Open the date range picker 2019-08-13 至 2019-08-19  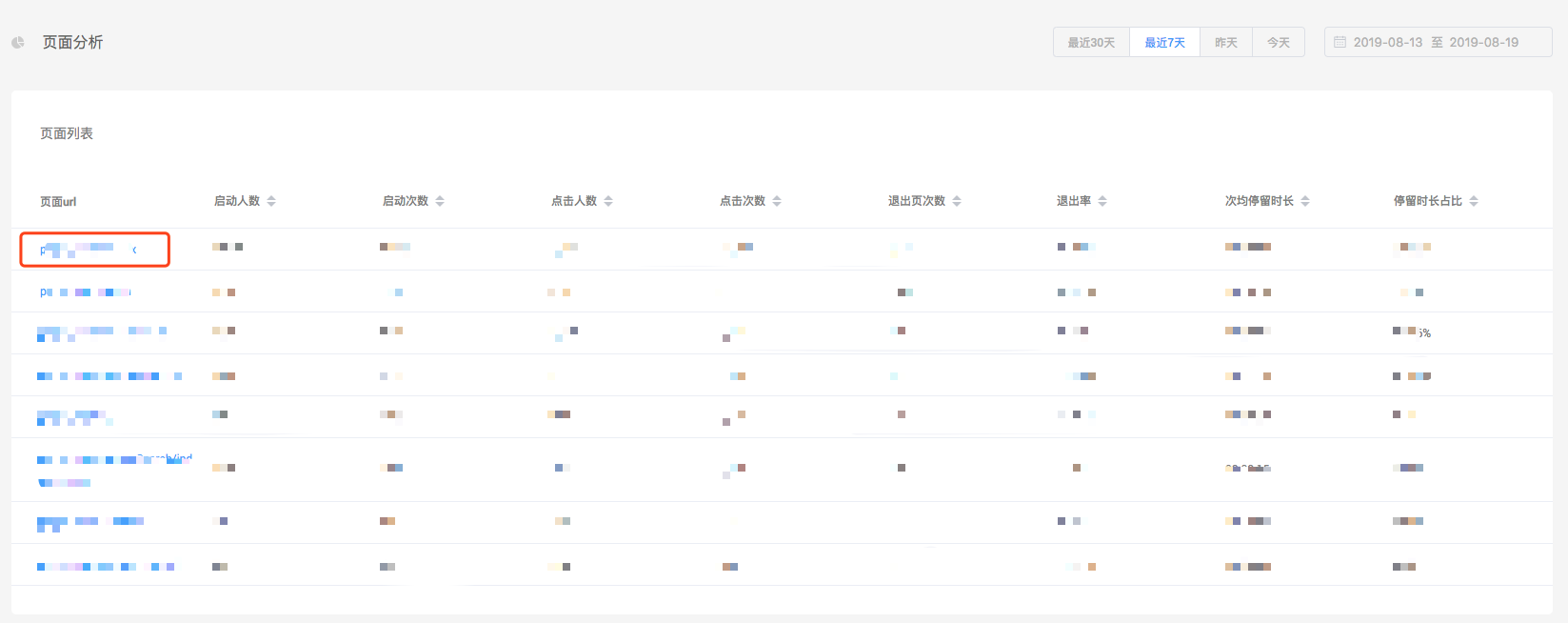point(1438,43)
